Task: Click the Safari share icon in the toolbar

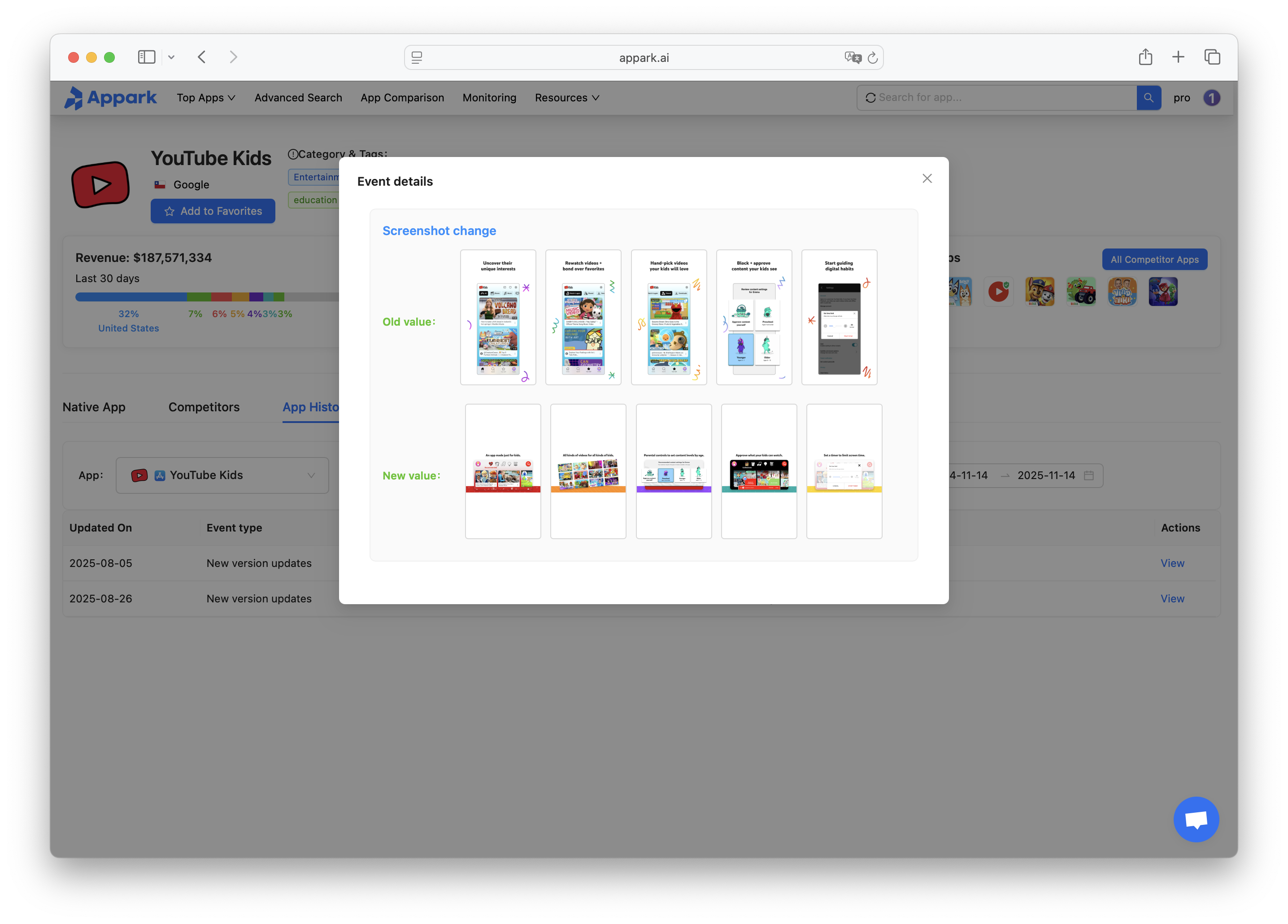Action: point(1145,57)
